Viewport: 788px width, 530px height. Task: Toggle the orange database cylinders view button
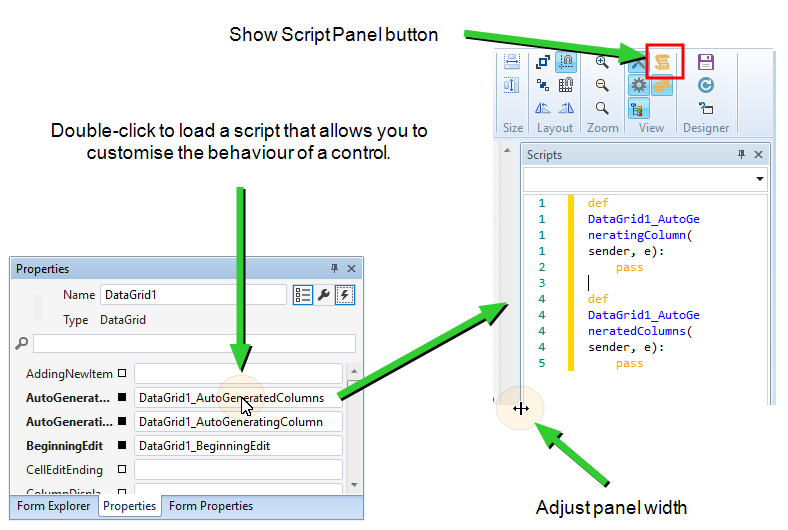tap(662, 85)
